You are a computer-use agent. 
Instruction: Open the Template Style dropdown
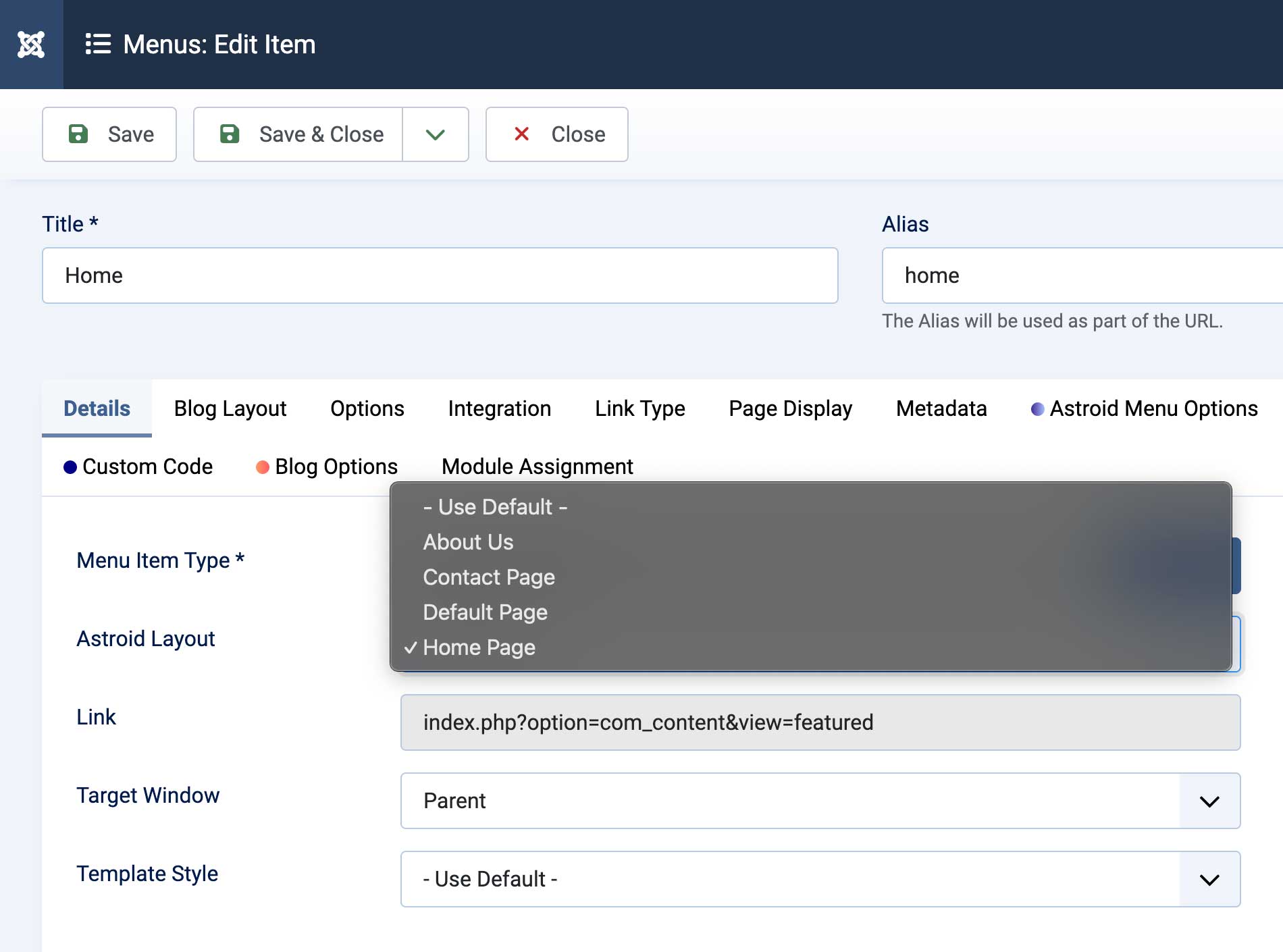click(820, 879)
